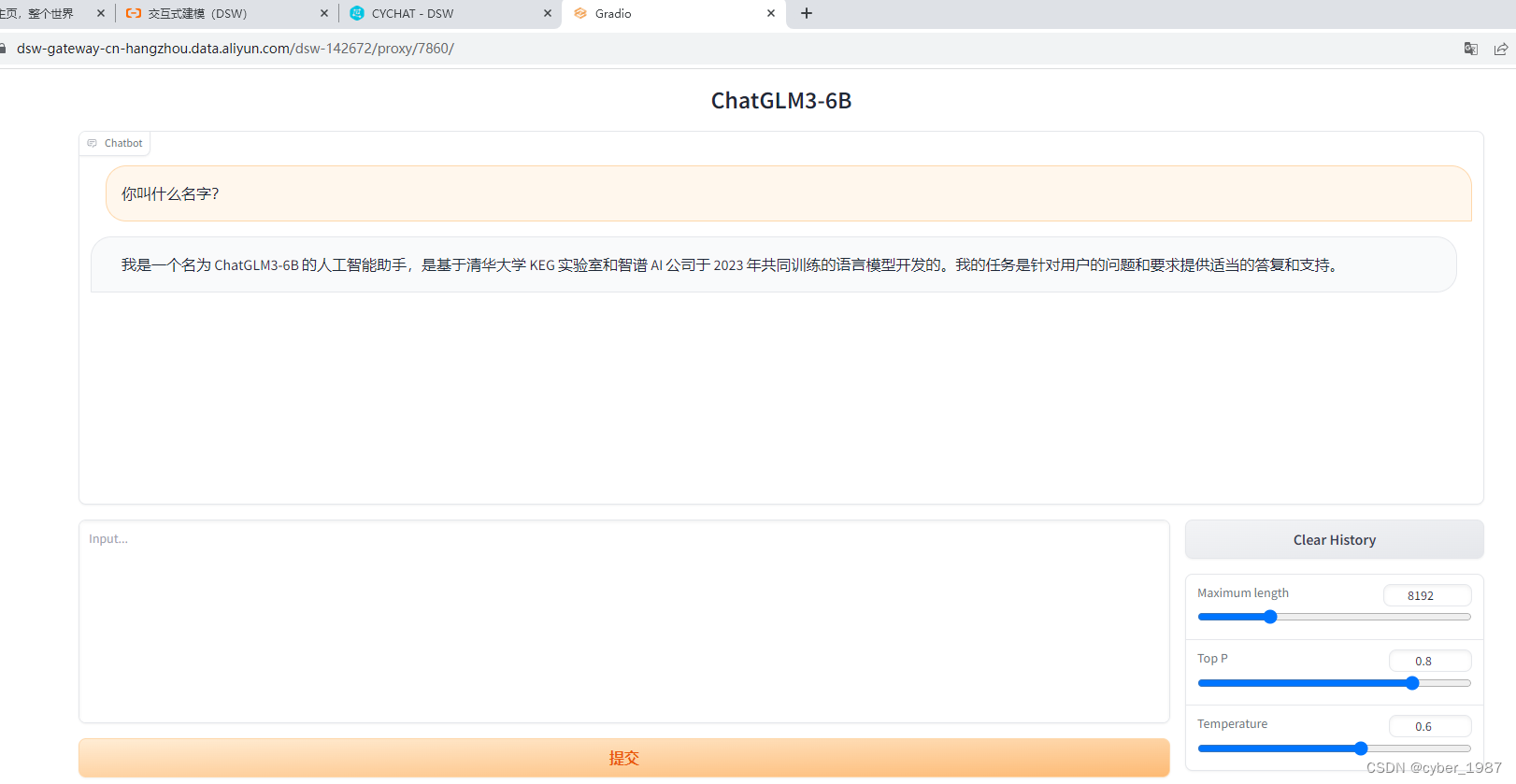Click the Clear History button
Image resolution: width=1516 pixels, height=784 pixels.
1334,540
